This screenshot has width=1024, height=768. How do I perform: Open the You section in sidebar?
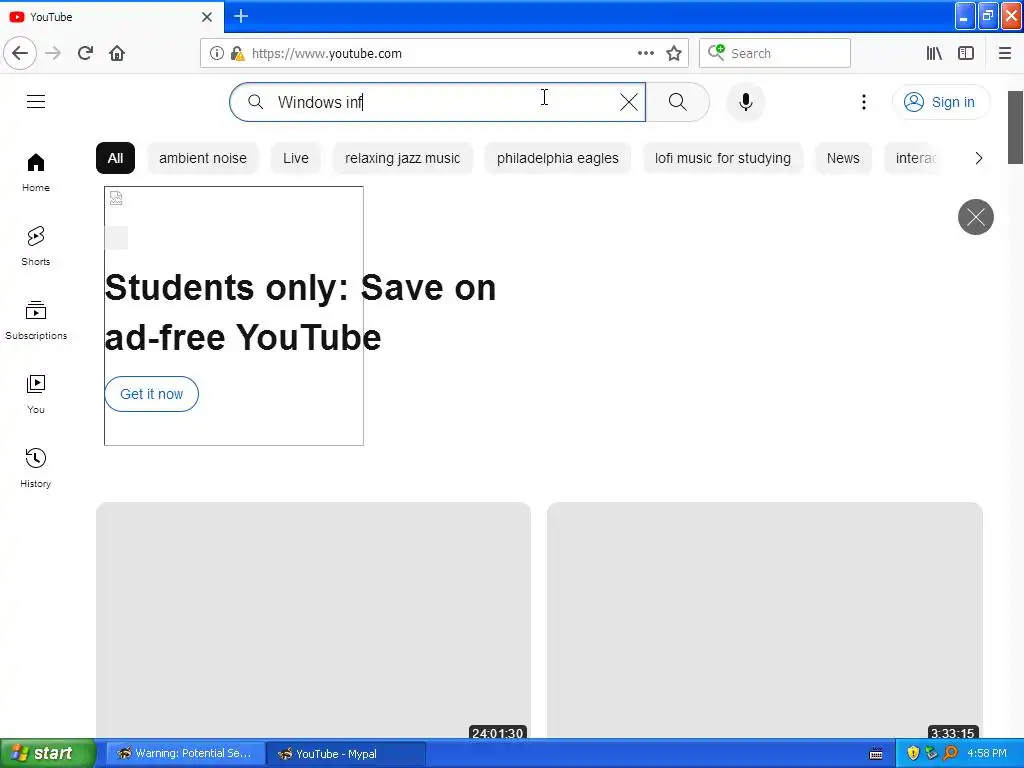click(36, 394)
